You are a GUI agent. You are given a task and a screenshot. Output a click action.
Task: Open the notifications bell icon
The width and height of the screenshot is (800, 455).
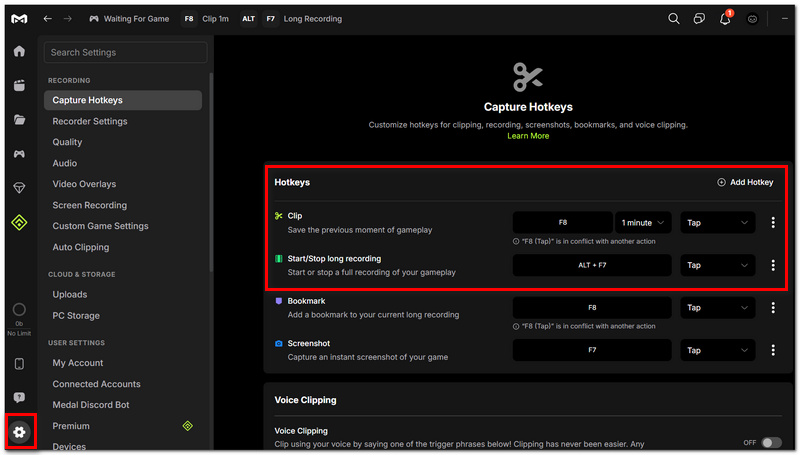click(725, 19)
